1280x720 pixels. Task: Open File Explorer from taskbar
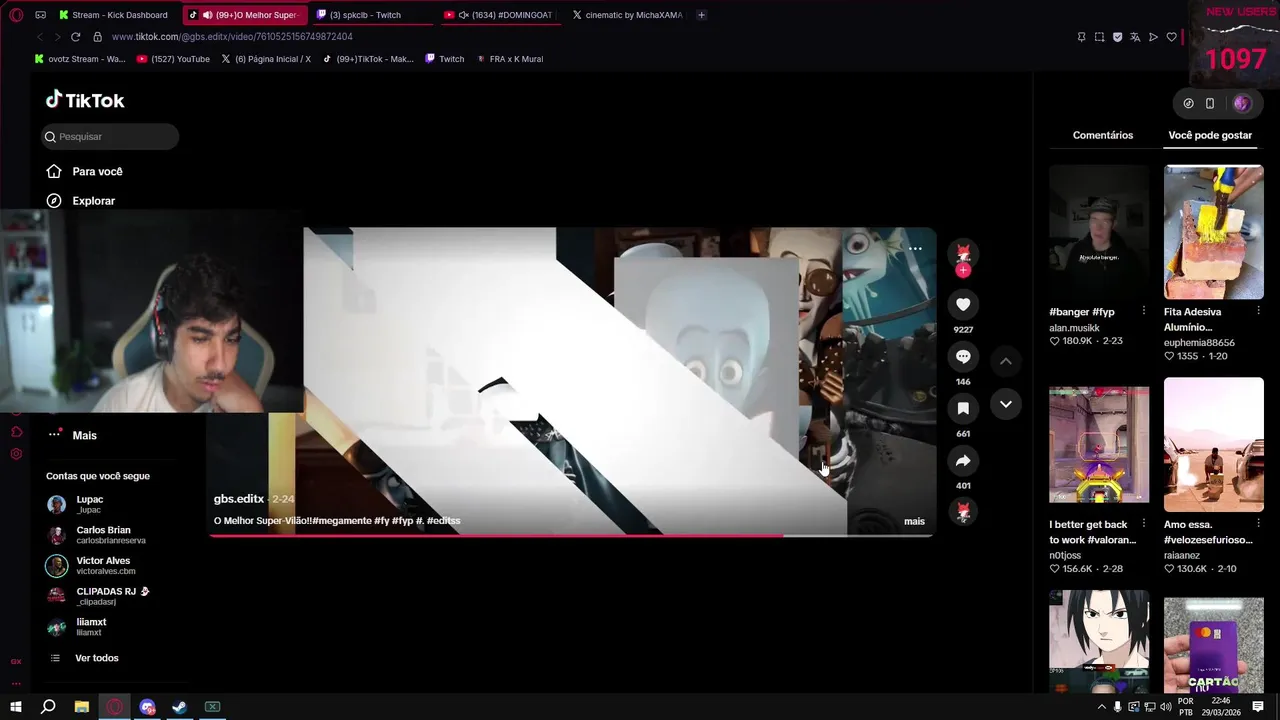tap(82, 707)
